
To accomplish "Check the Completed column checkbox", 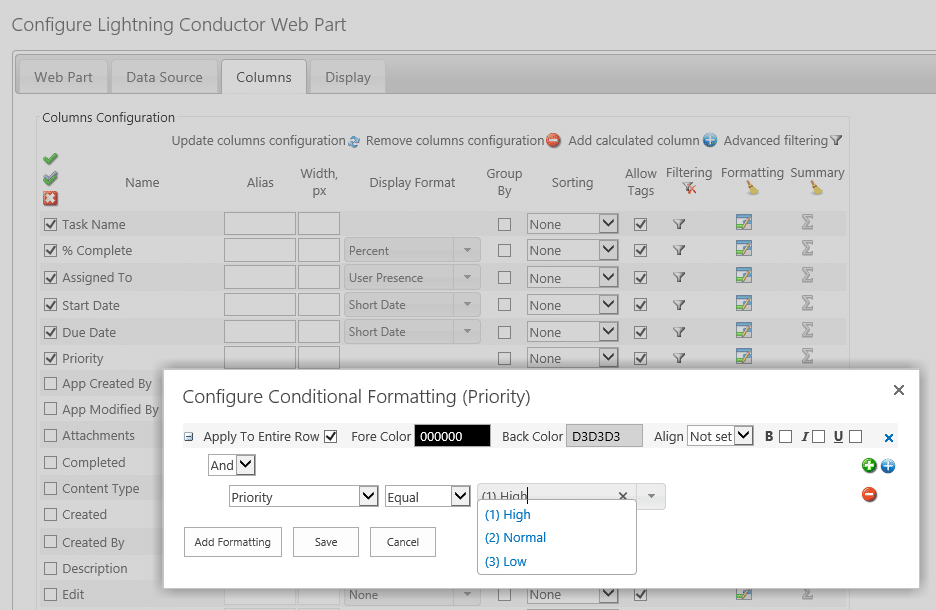I will coord(50,463).
